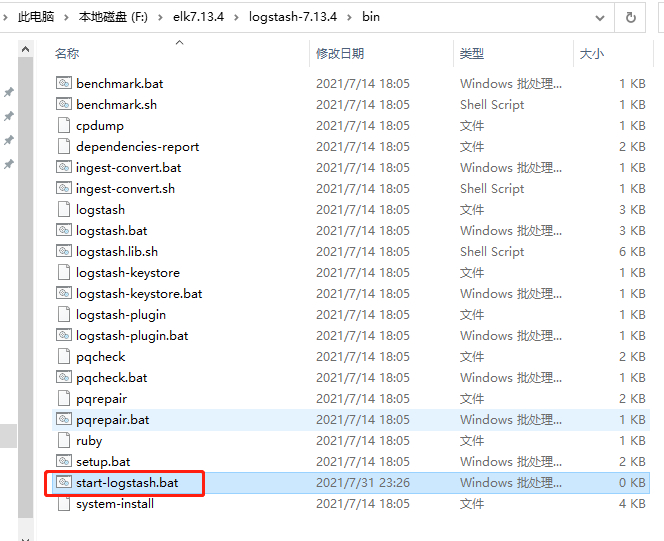Click the logstash-plugin blank file icon
The image size is (664, 541).
(64, 314)
